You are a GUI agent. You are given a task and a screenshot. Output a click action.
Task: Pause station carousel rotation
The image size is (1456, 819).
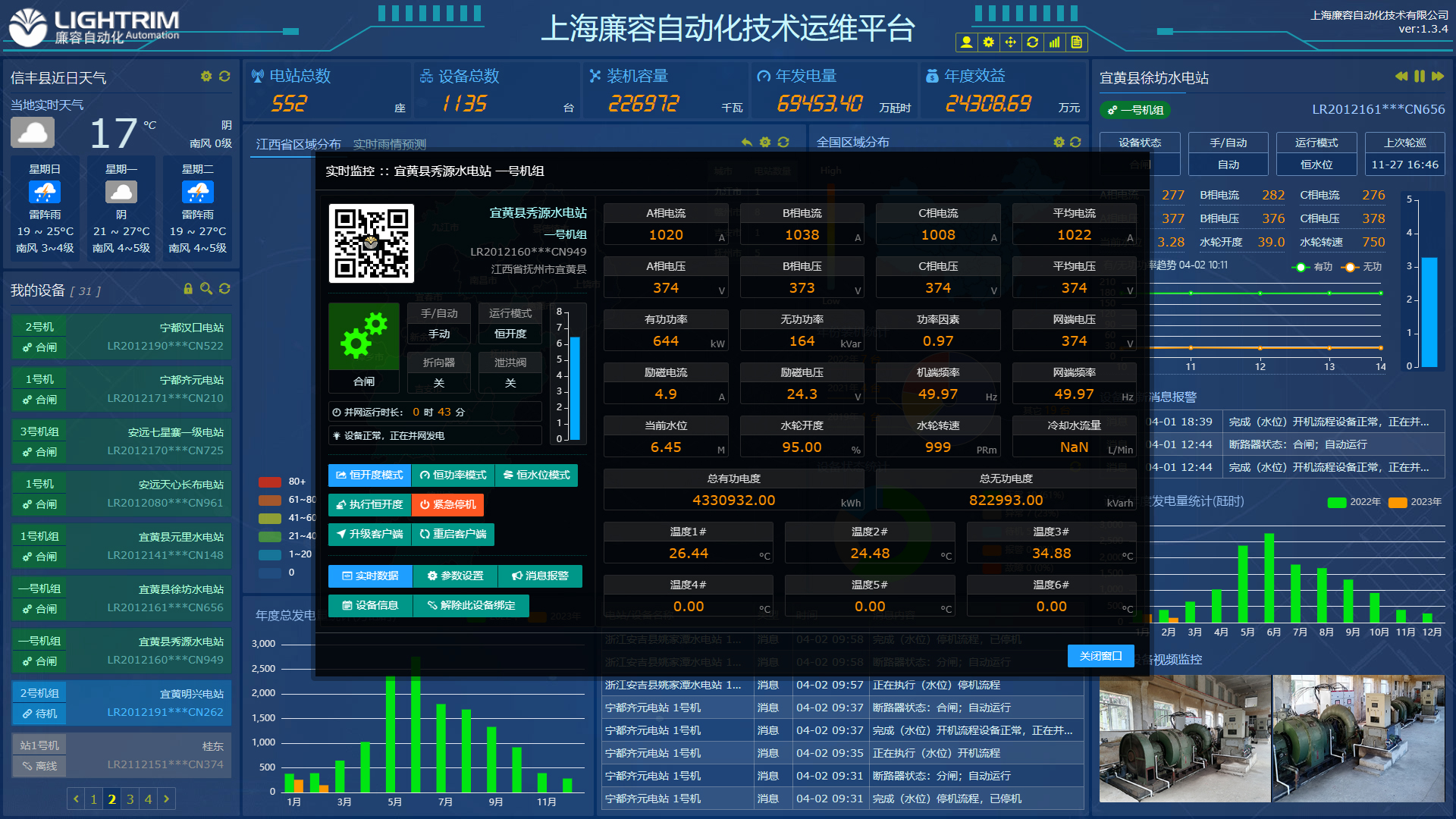(x=1420, y=77)
